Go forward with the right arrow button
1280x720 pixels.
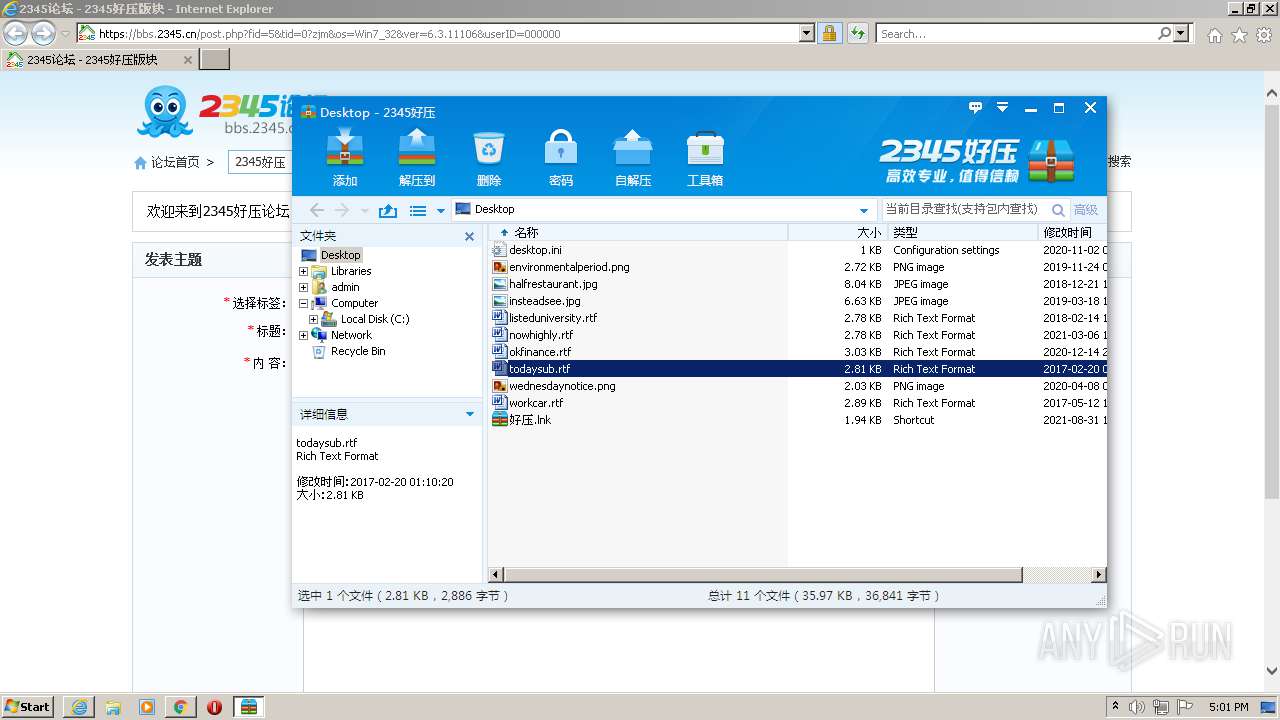tap(342, 210)
